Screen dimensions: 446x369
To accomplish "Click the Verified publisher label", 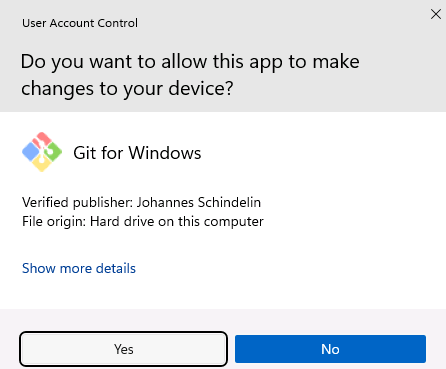I will click(78, 202).
